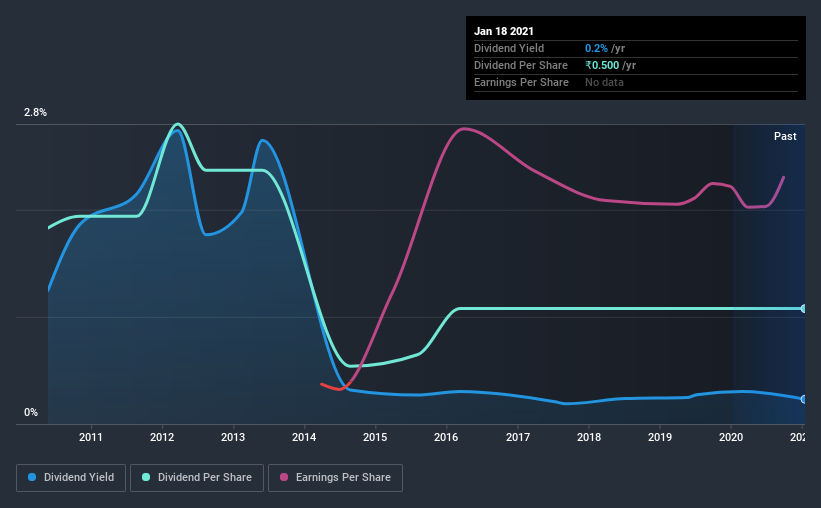Click the 2.8% y-axis label
This screenshot has height=508, width=821.
click(35, 113)
